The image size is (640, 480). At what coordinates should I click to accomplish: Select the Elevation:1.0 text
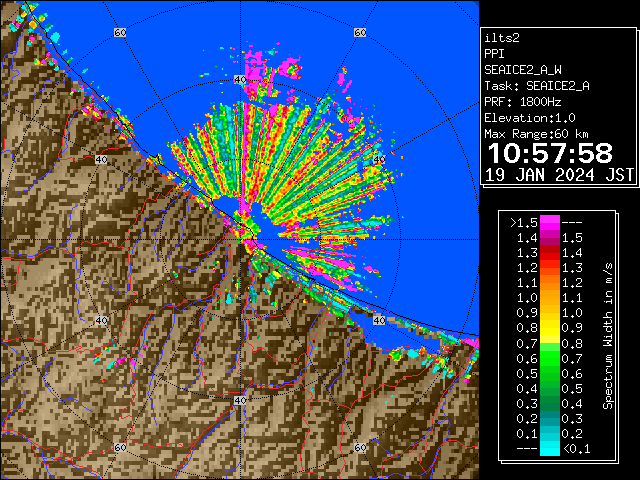click(530, 118)
